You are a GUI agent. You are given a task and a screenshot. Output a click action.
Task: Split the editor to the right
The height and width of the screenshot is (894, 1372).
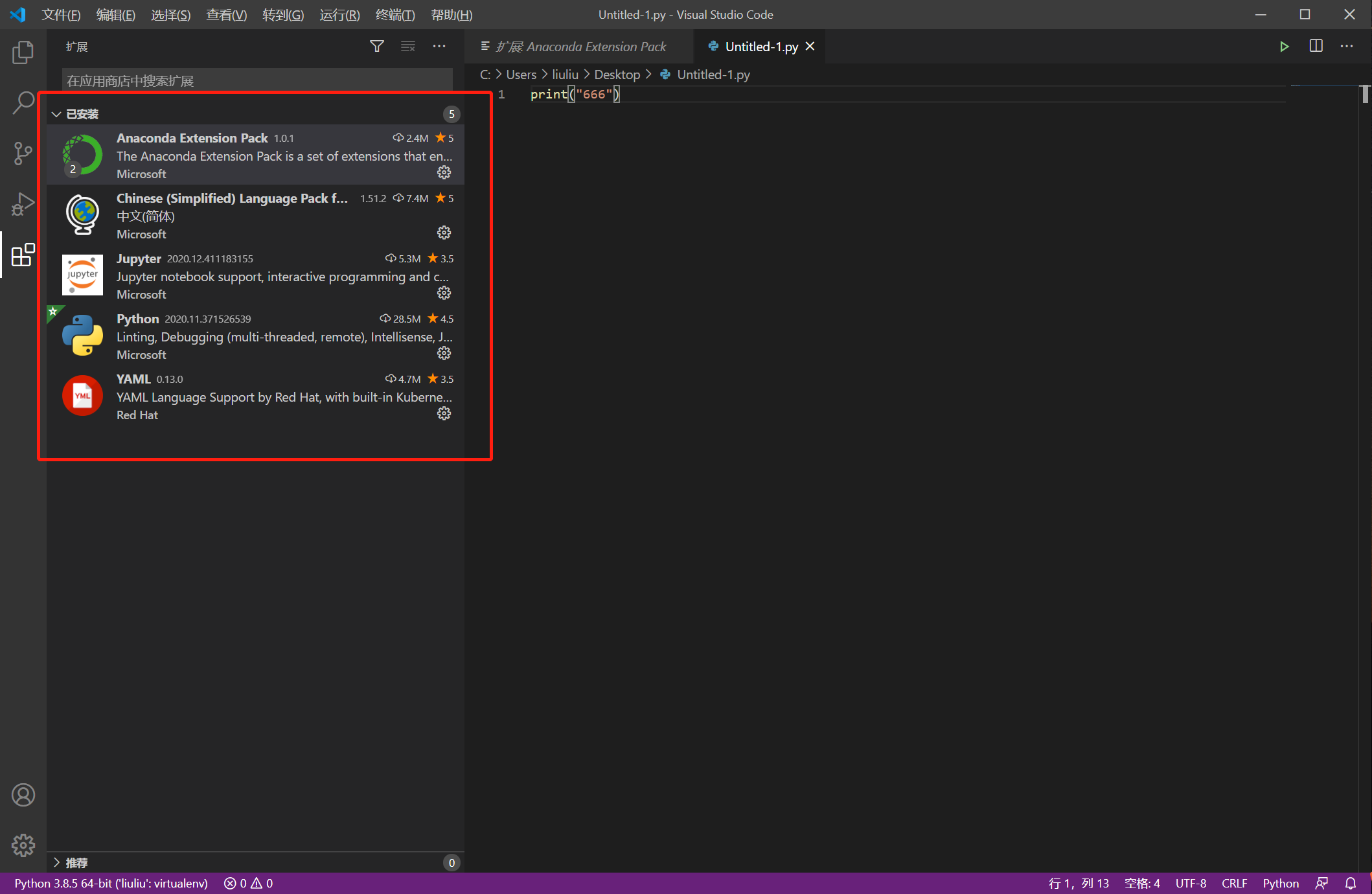click(1316, 47)
